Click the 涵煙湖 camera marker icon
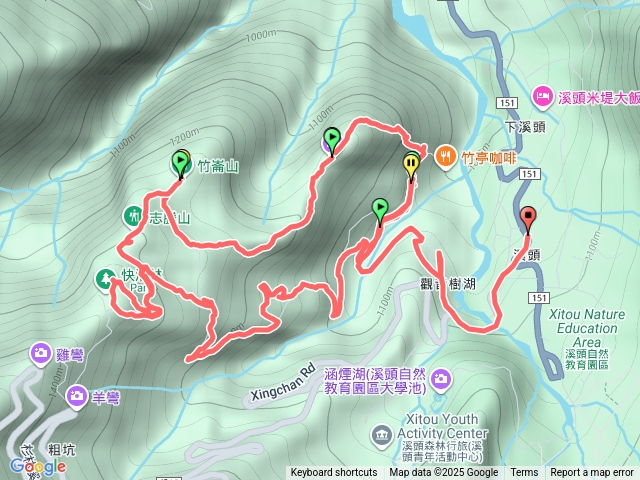 click(440, 380)
